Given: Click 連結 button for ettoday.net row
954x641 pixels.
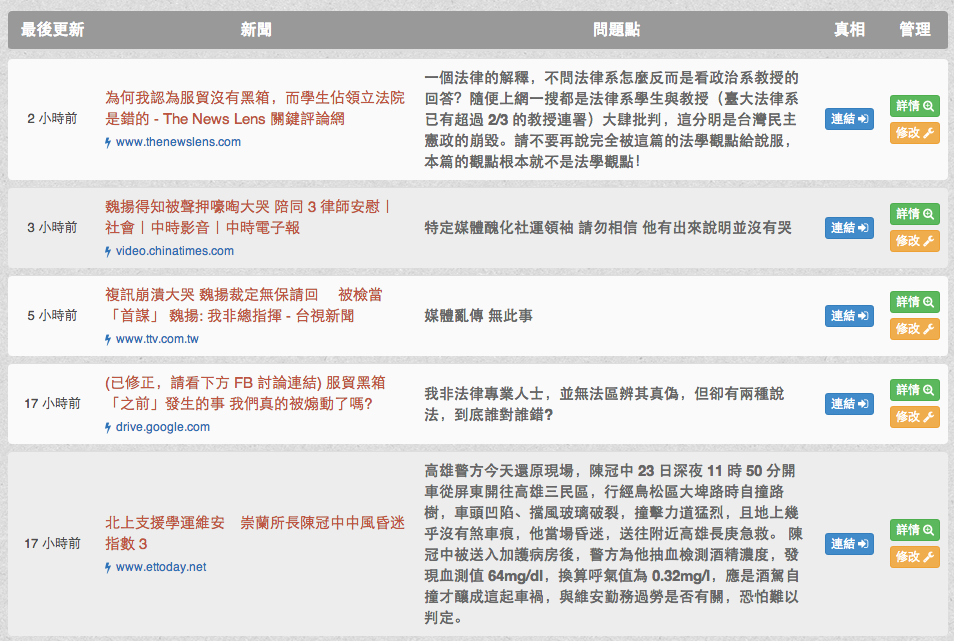Looking at the screenshot, I should [849, 544].
